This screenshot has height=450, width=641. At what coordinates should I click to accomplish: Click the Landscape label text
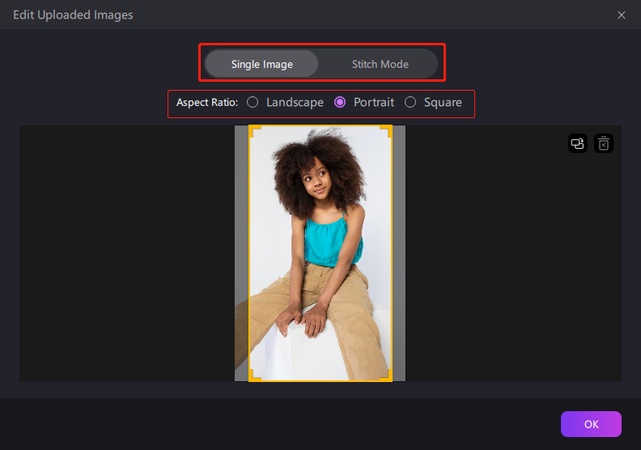pos(296,103)
